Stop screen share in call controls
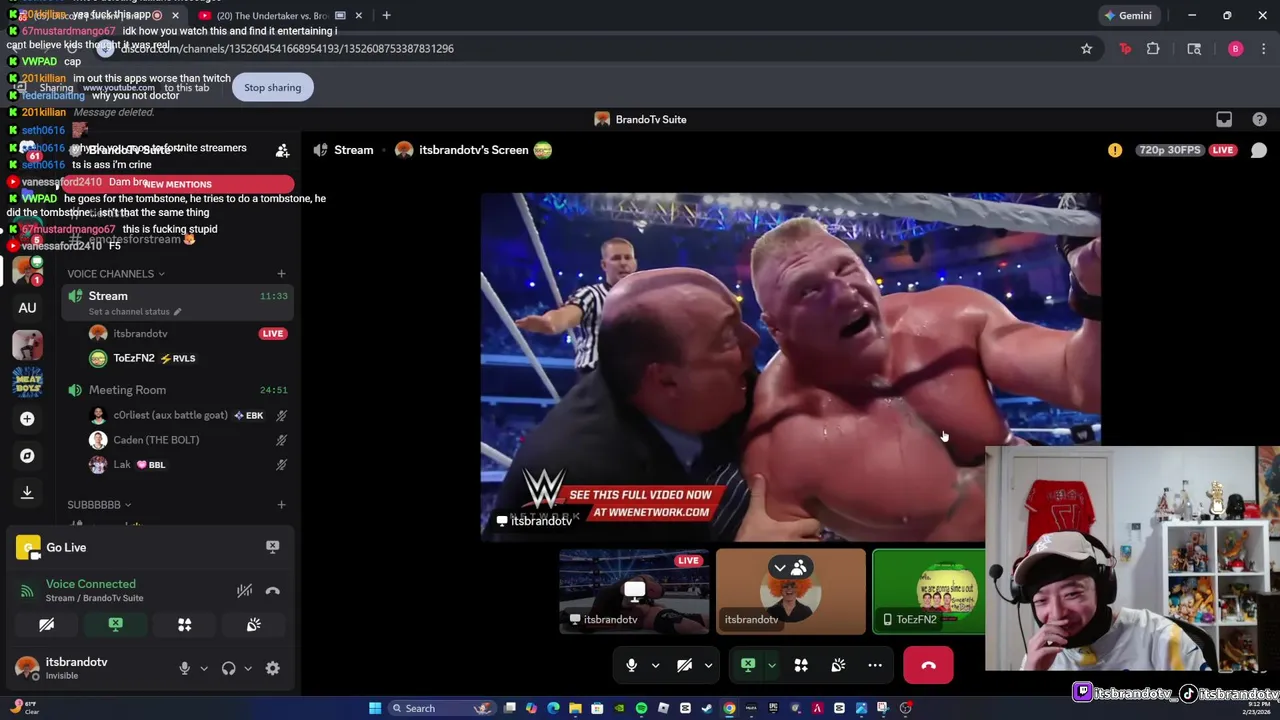This screenshot has height=720, width=1280. coord(748,665)
